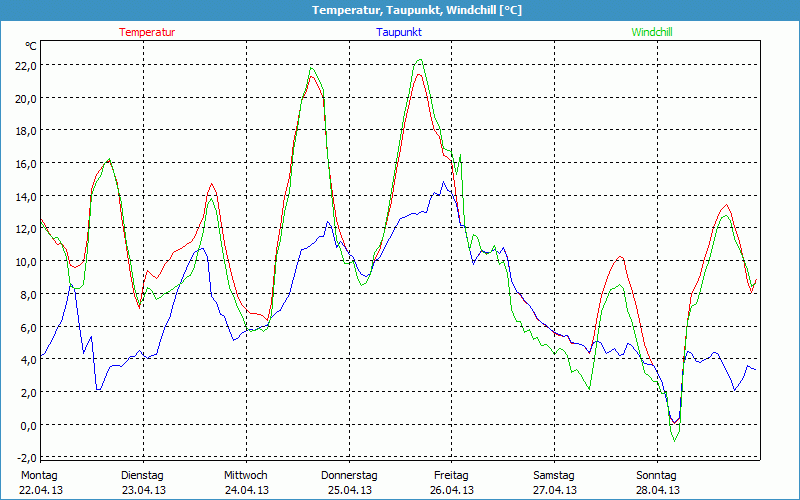Click the 23.04.13 date label
This screenshot has width=800, height=500.
point(144,490)
